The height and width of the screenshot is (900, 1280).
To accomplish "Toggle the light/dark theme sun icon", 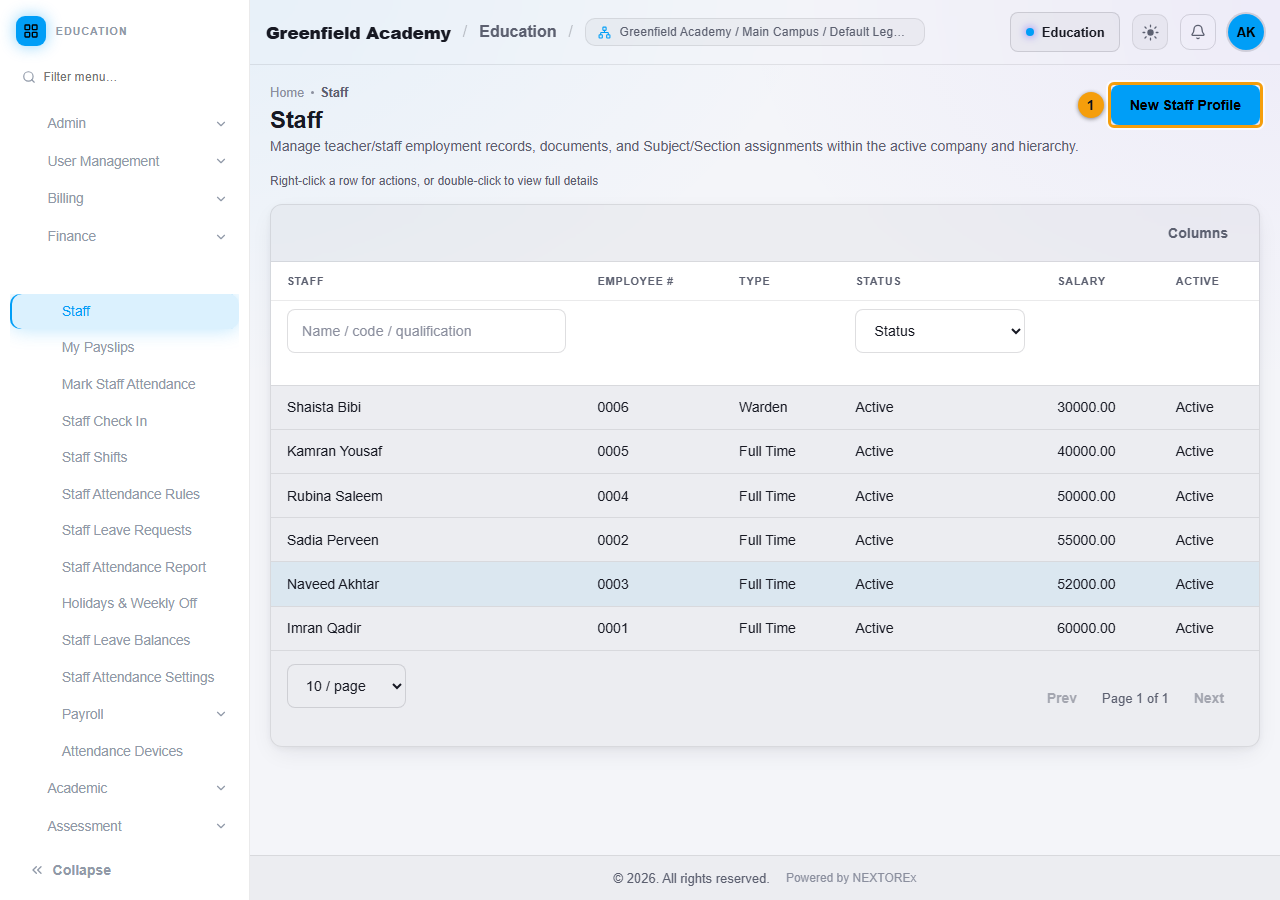I will [1150, 32].
